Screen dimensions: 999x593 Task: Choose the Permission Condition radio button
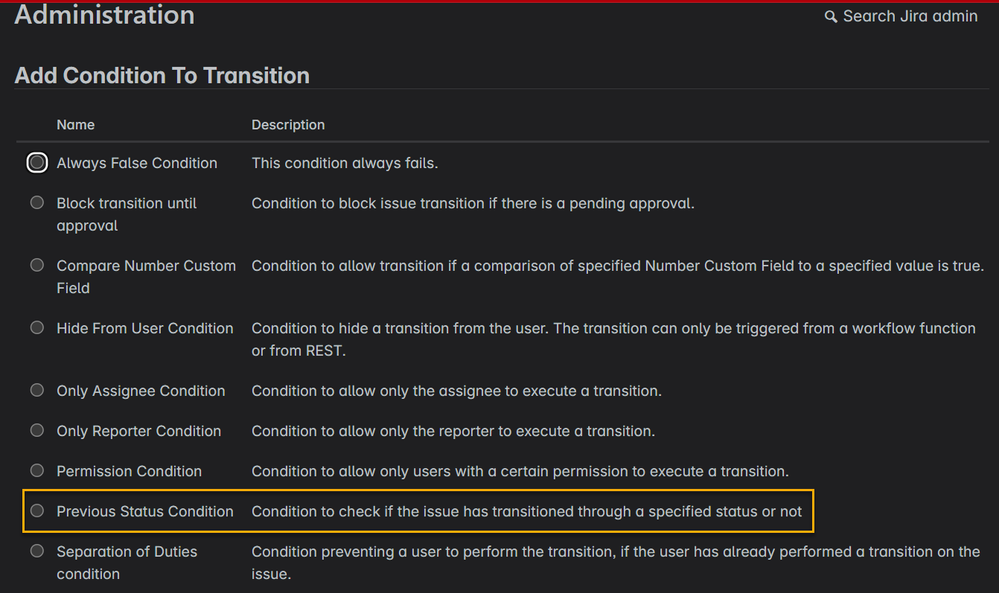point(37,470)
